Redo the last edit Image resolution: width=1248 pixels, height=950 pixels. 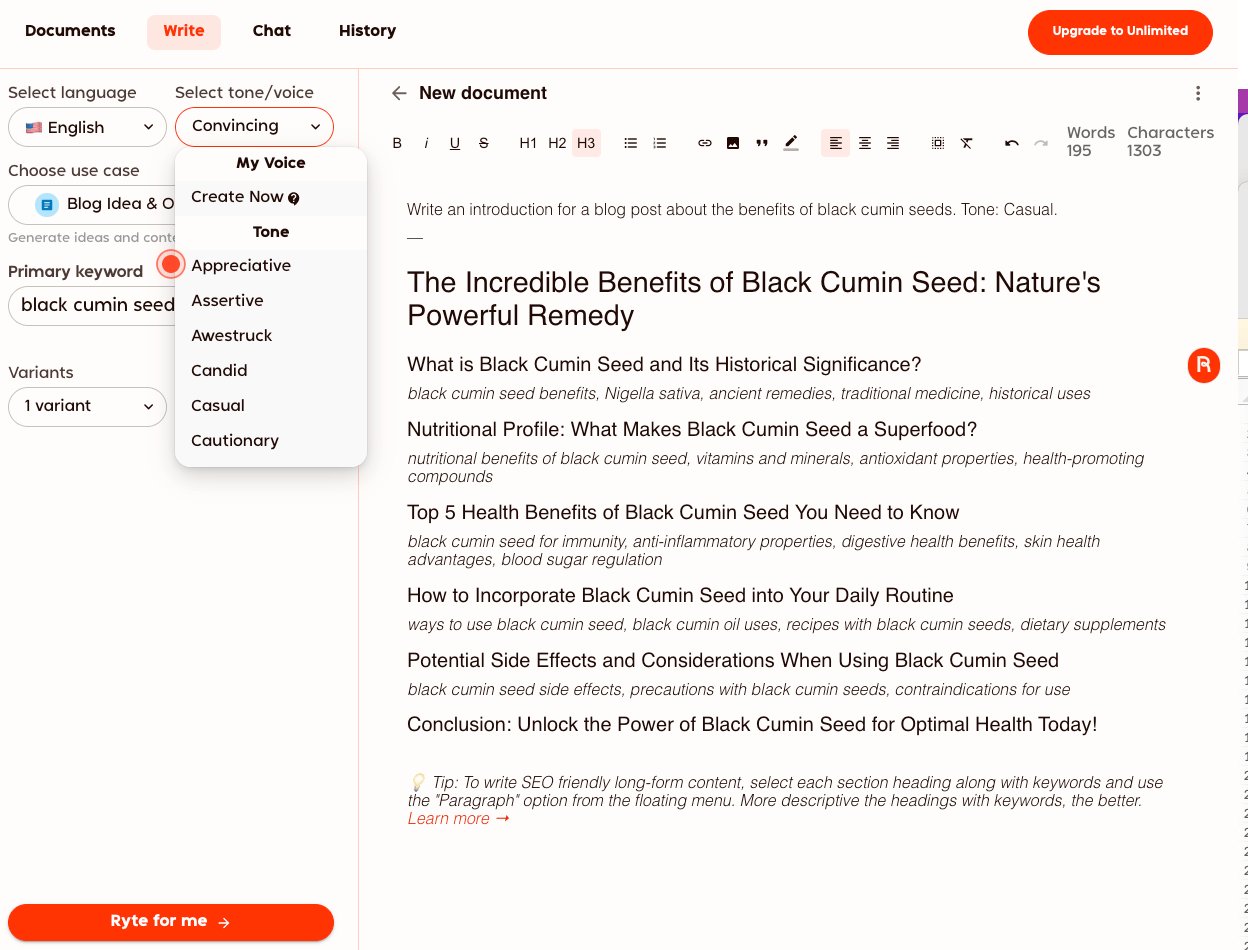point(1041,143)
